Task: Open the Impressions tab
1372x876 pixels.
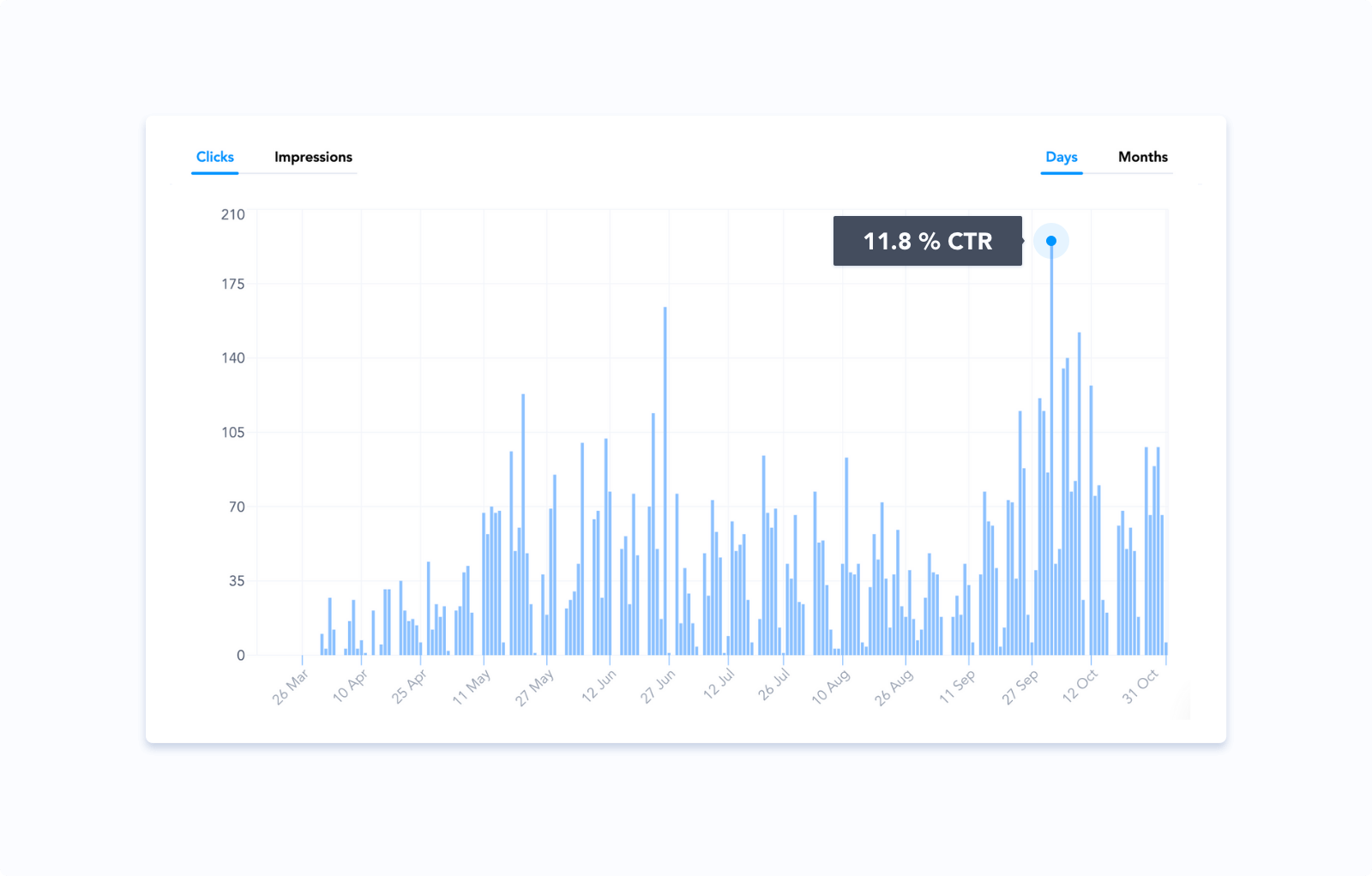Action: coord(313,157)
